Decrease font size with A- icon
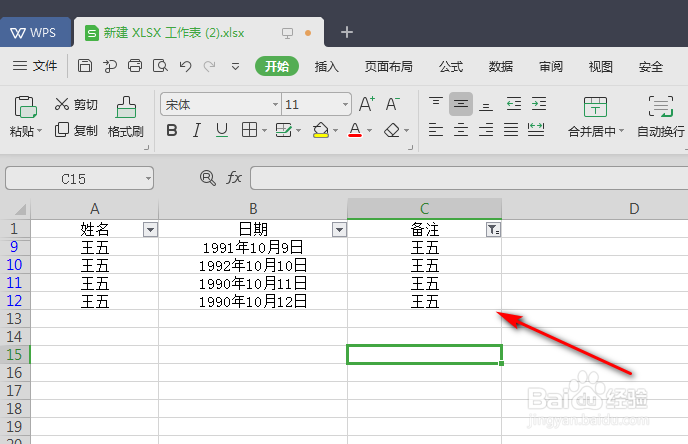This screenshot has width=688, height=444. tap(392, 104)
